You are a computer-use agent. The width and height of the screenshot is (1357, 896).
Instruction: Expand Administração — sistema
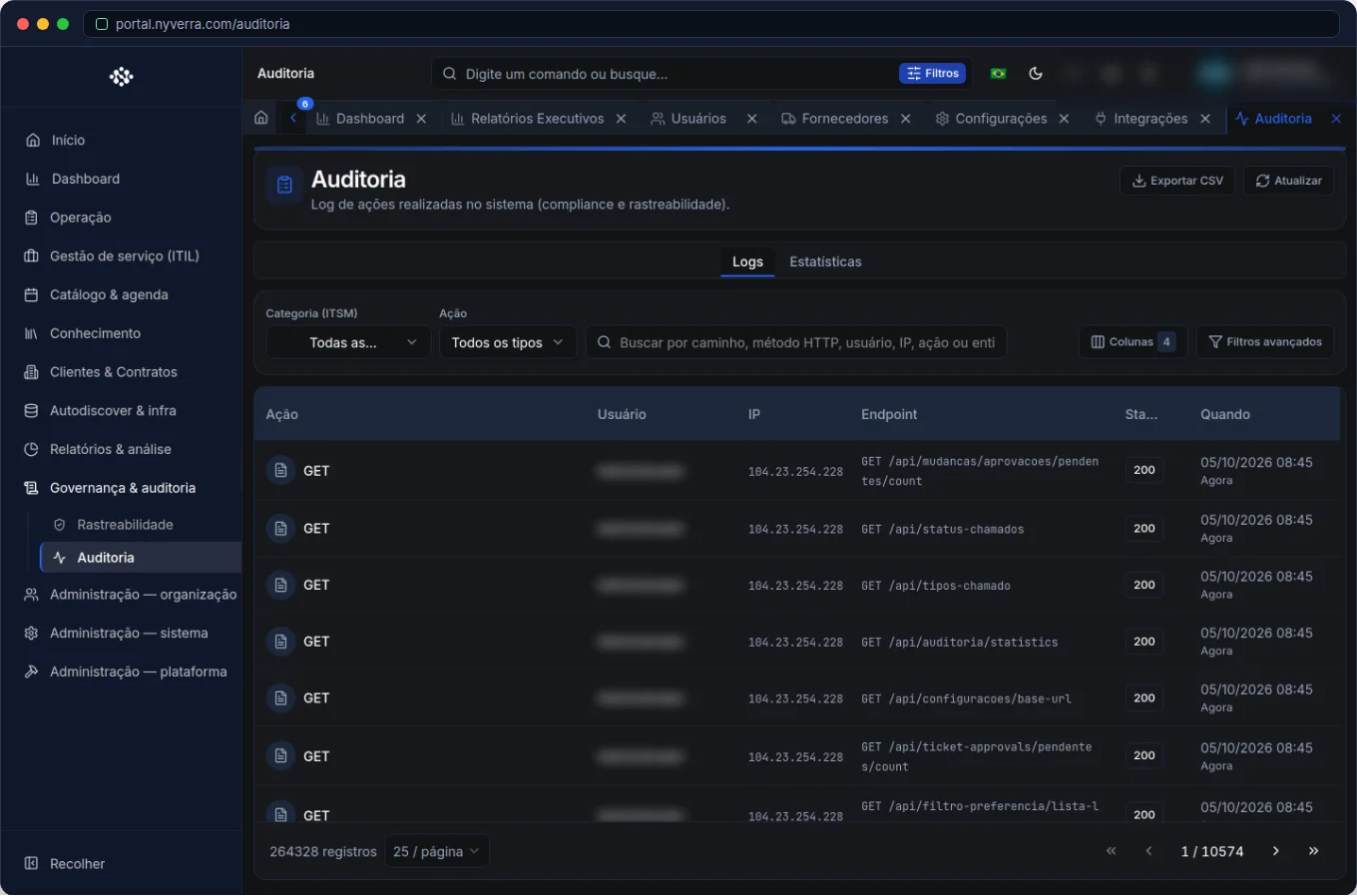pos(121,634)
